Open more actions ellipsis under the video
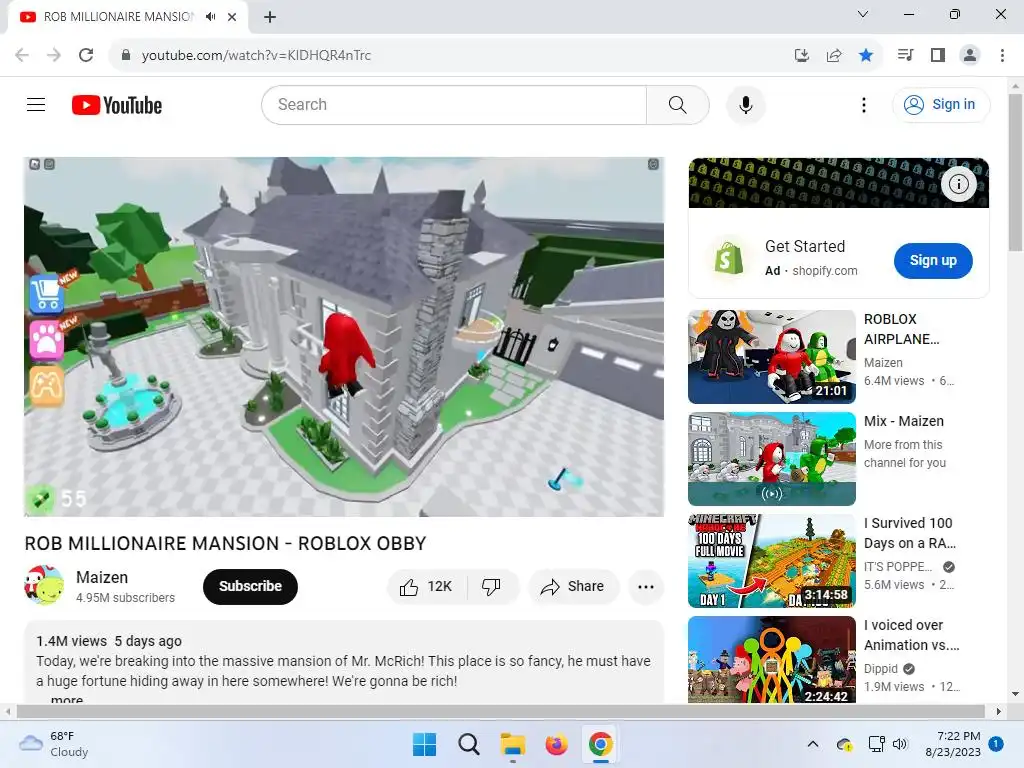The height and width of the screenshot is (768, 1024). coord(645,586)
